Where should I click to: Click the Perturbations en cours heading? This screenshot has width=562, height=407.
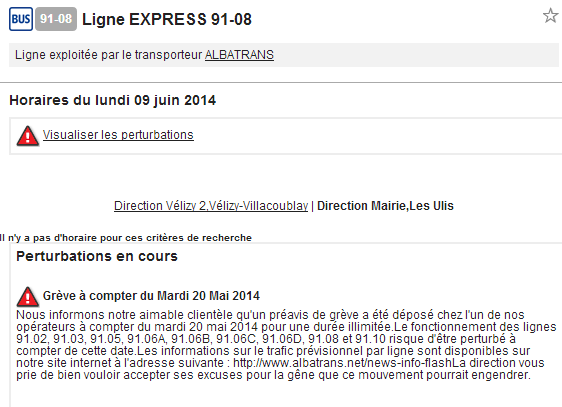(x=97, y=256)
